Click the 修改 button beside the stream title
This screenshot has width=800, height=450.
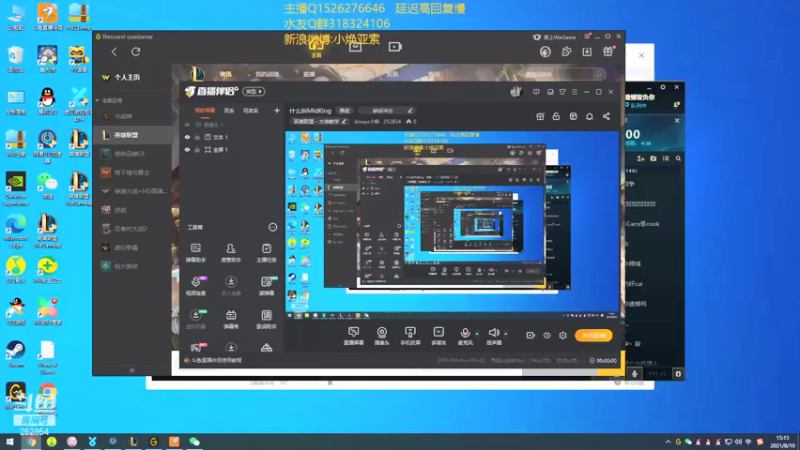tap(345, 110)
